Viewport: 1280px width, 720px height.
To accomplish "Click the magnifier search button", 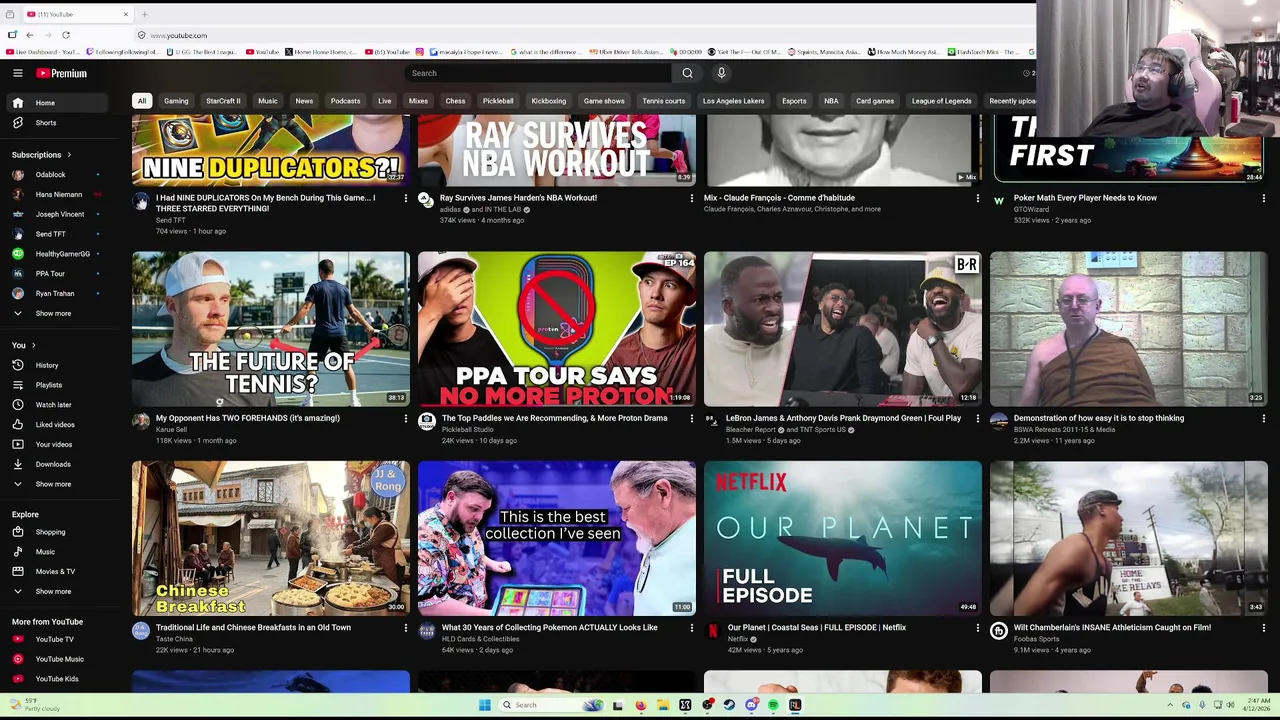I will point(687,73).
